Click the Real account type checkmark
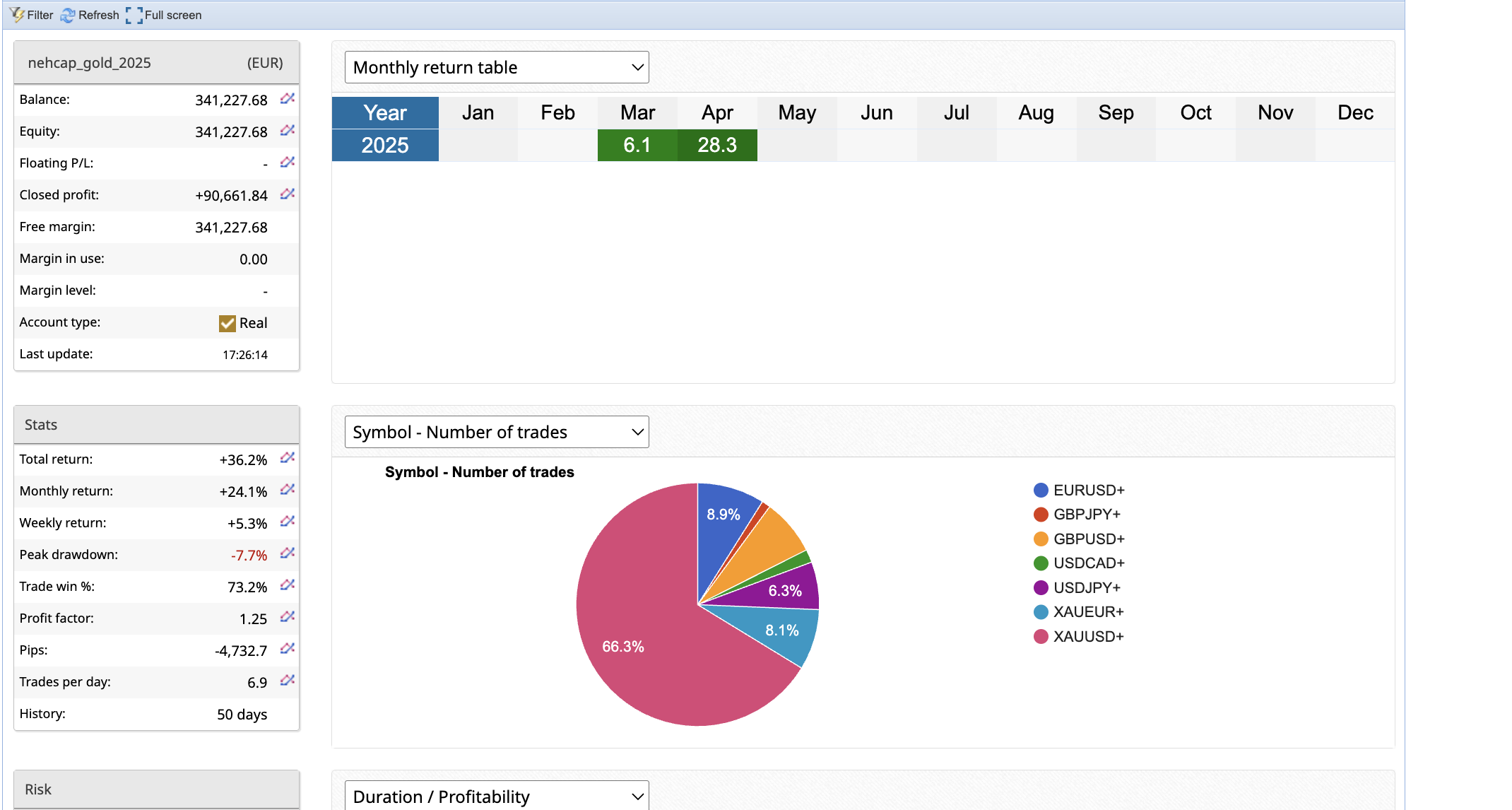Viewport: 1512px width, 810px height. [x=228, y=323]
